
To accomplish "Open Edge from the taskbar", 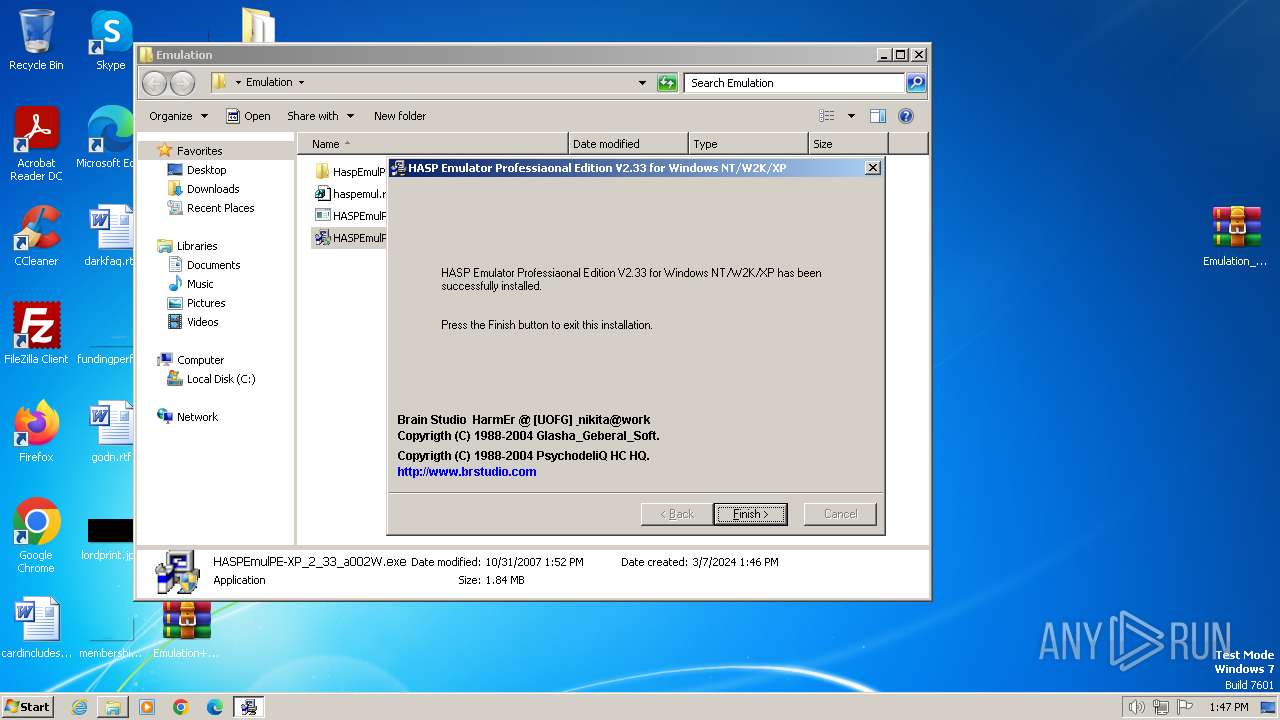I will pos(215,707).
